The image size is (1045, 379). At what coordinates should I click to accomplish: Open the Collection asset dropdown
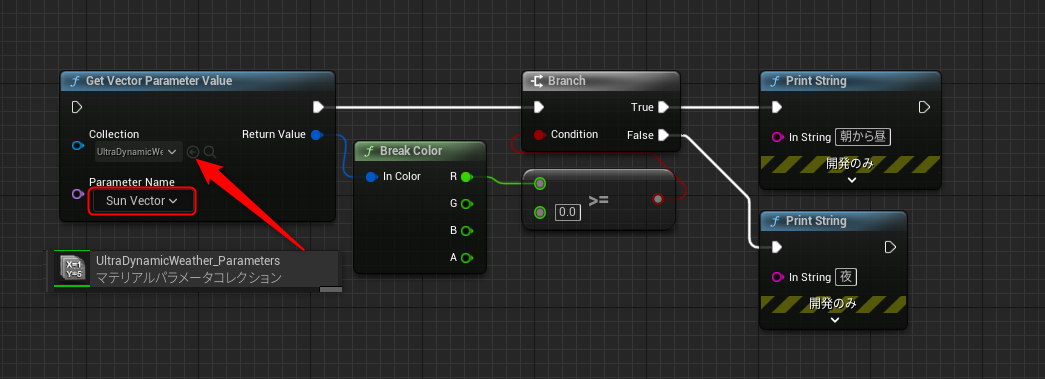pyautogui.click(x=138, y=152)
